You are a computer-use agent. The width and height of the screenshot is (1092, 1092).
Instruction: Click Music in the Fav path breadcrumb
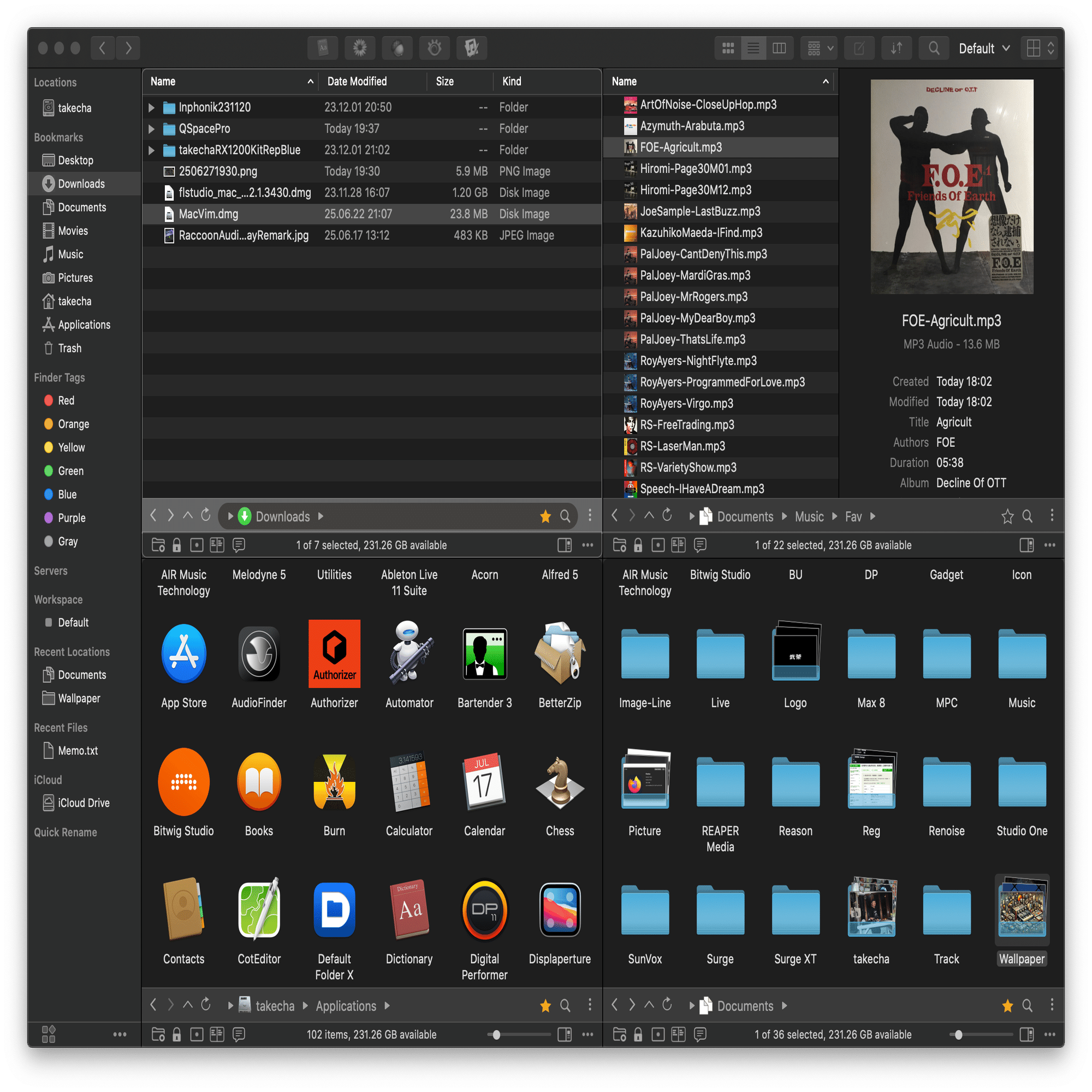coord(809,516)
